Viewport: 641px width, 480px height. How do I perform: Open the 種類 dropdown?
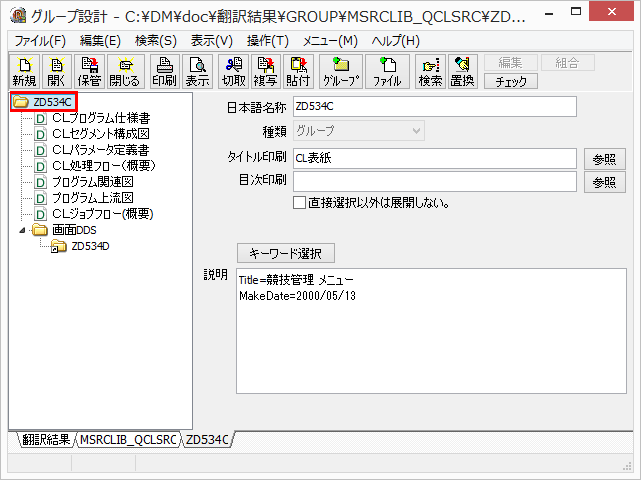tap(359, 131)
